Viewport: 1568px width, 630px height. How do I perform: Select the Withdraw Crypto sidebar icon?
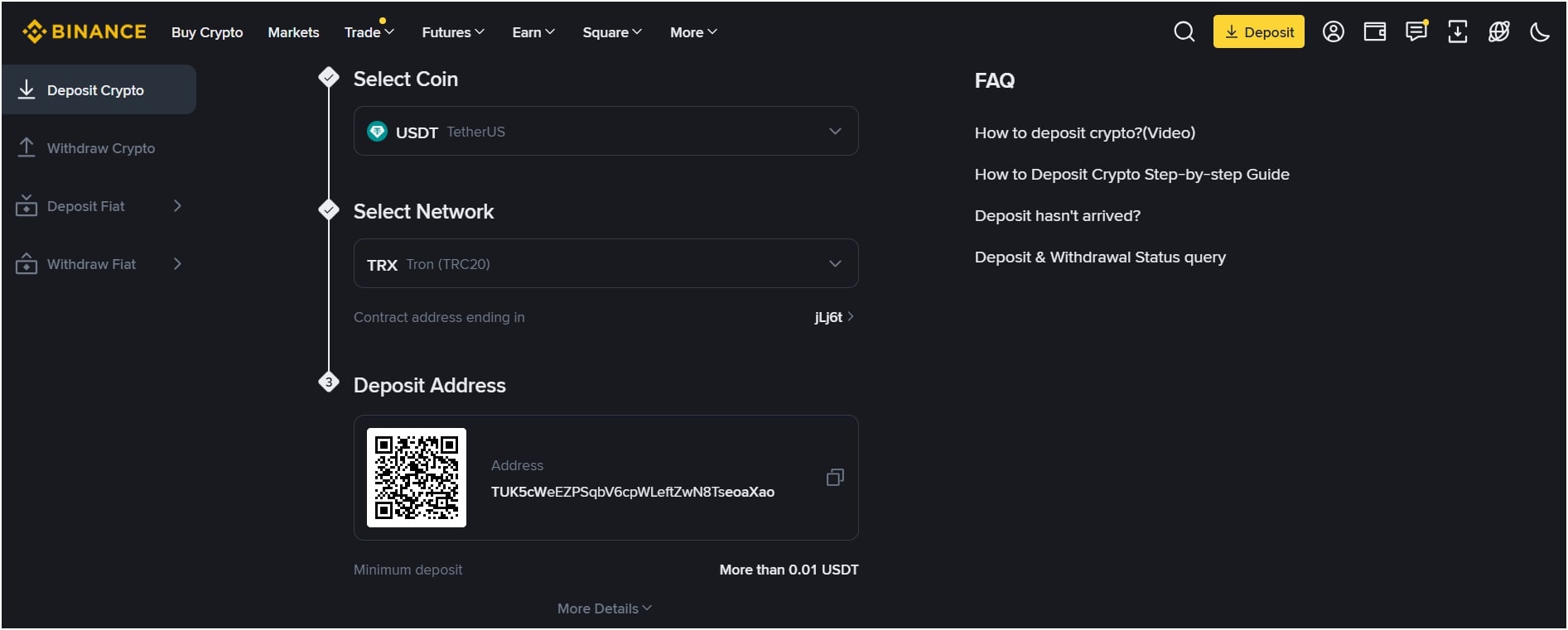27,147
